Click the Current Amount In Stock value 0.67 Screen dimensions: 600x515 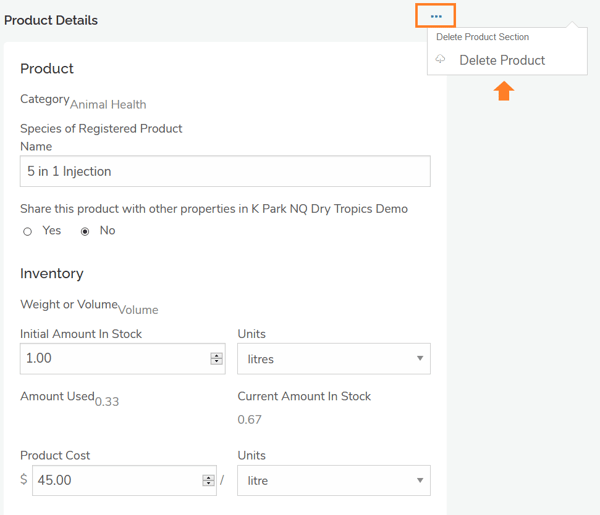point(249,420)
